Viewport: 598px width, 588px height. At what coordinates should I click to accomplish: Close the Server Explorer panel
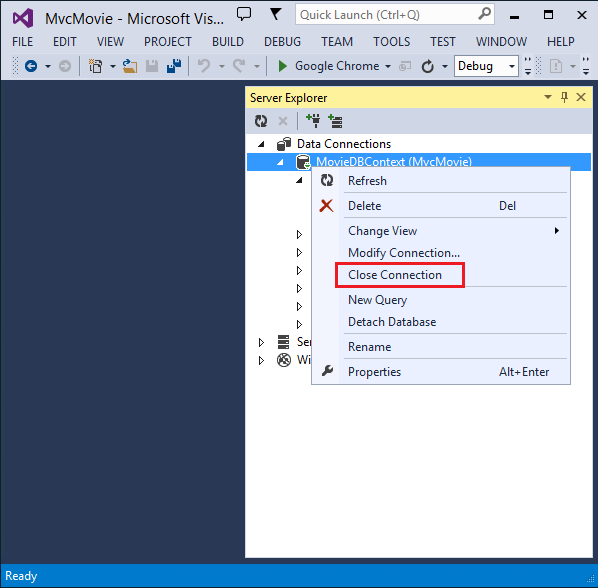(x=581, y=97)
